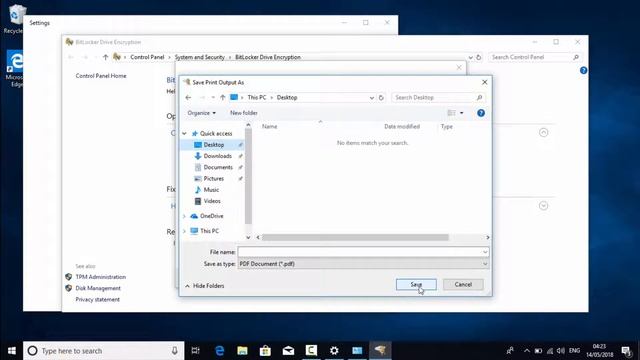Image resolution: width=640 pixels, height=360 pixels.
Task: Open Control Panel Home link
Action: click(x=101, y=76)
